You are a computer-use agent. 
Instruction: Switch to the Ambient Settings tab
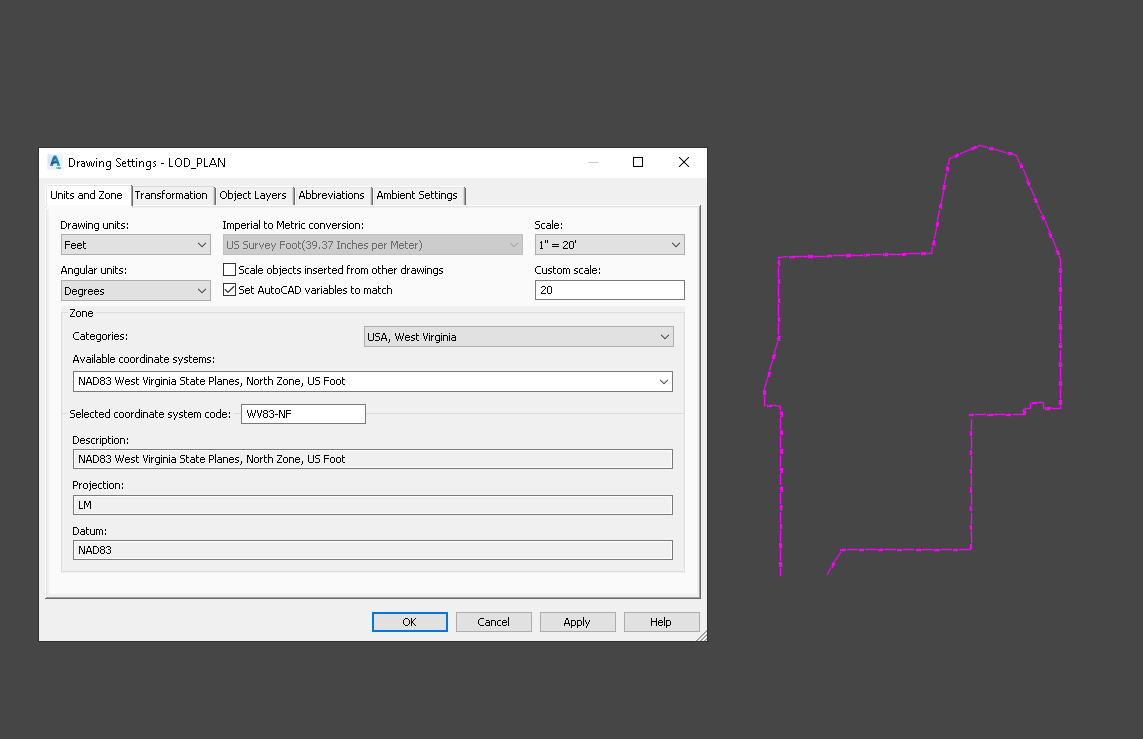[417, 195]
